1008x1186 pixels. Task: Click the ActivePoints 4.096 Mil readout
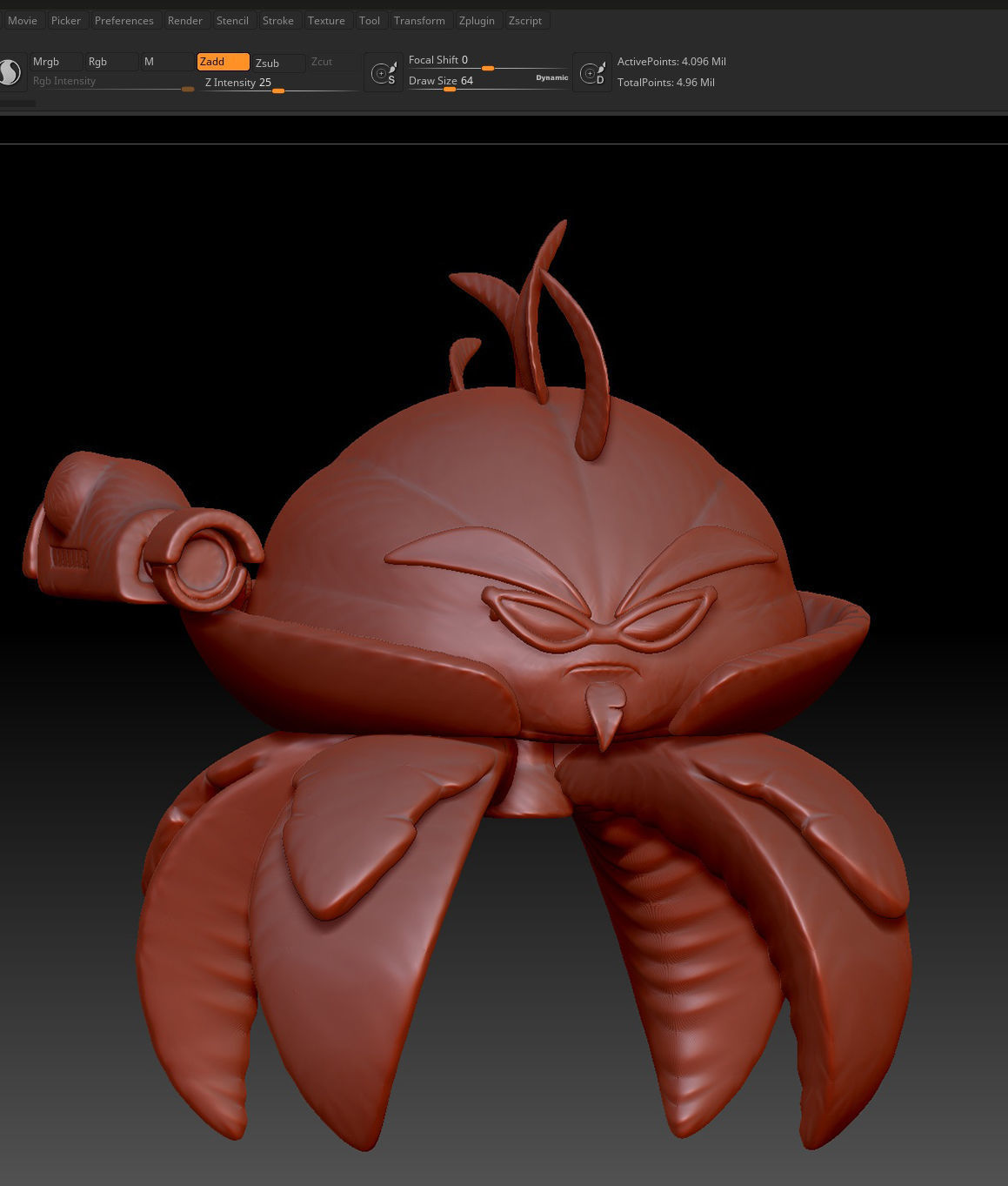tap(671, 62)
